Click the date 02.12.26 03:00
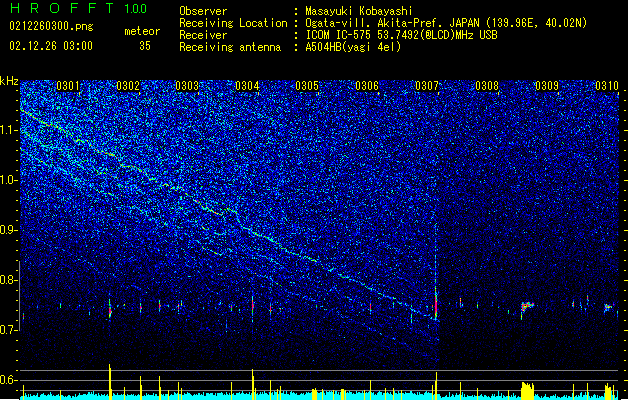The image size is (629, 400). tap(51, 46)
